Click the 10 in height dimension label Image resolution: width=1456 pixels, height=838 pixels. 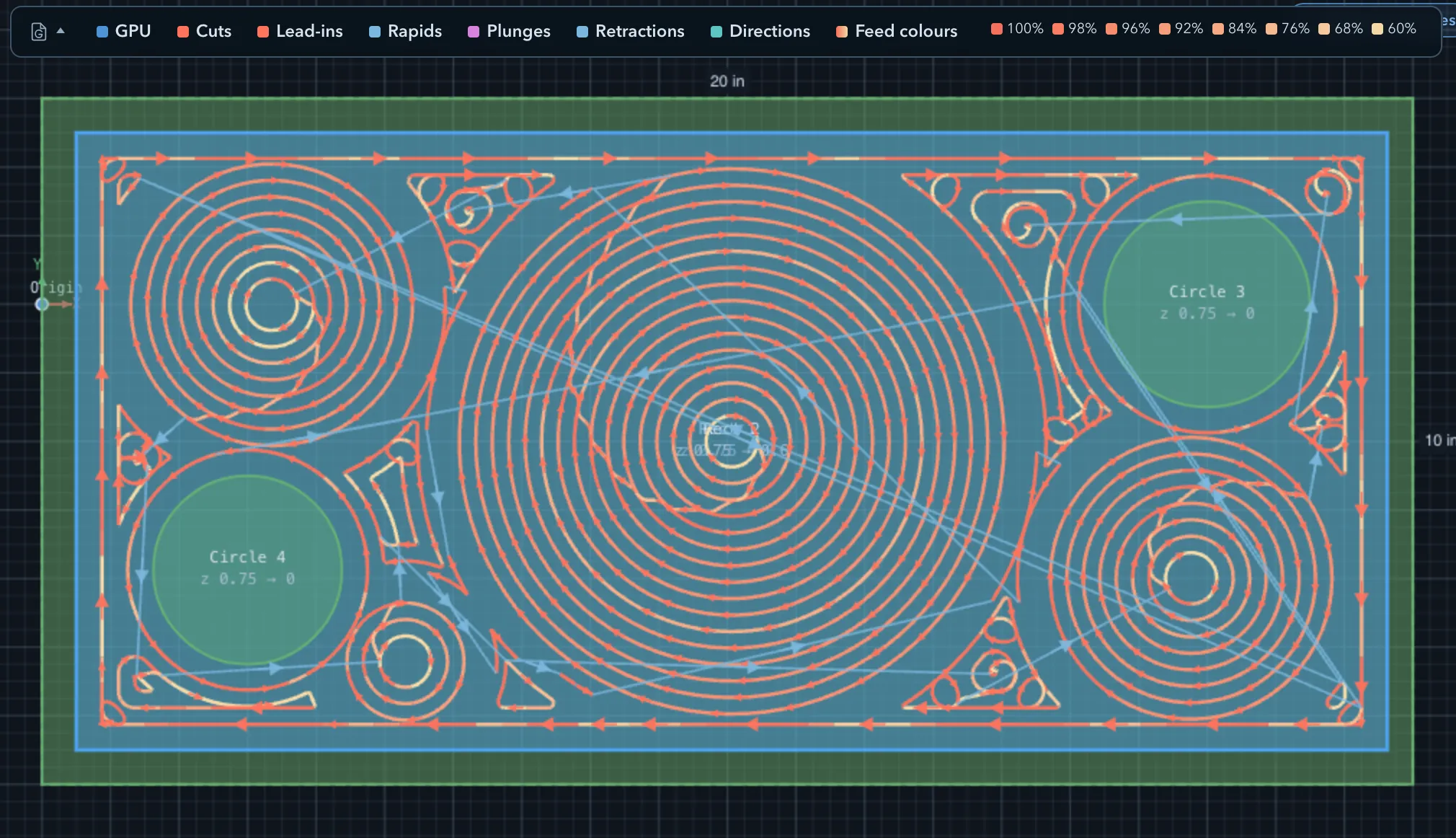1439,441
